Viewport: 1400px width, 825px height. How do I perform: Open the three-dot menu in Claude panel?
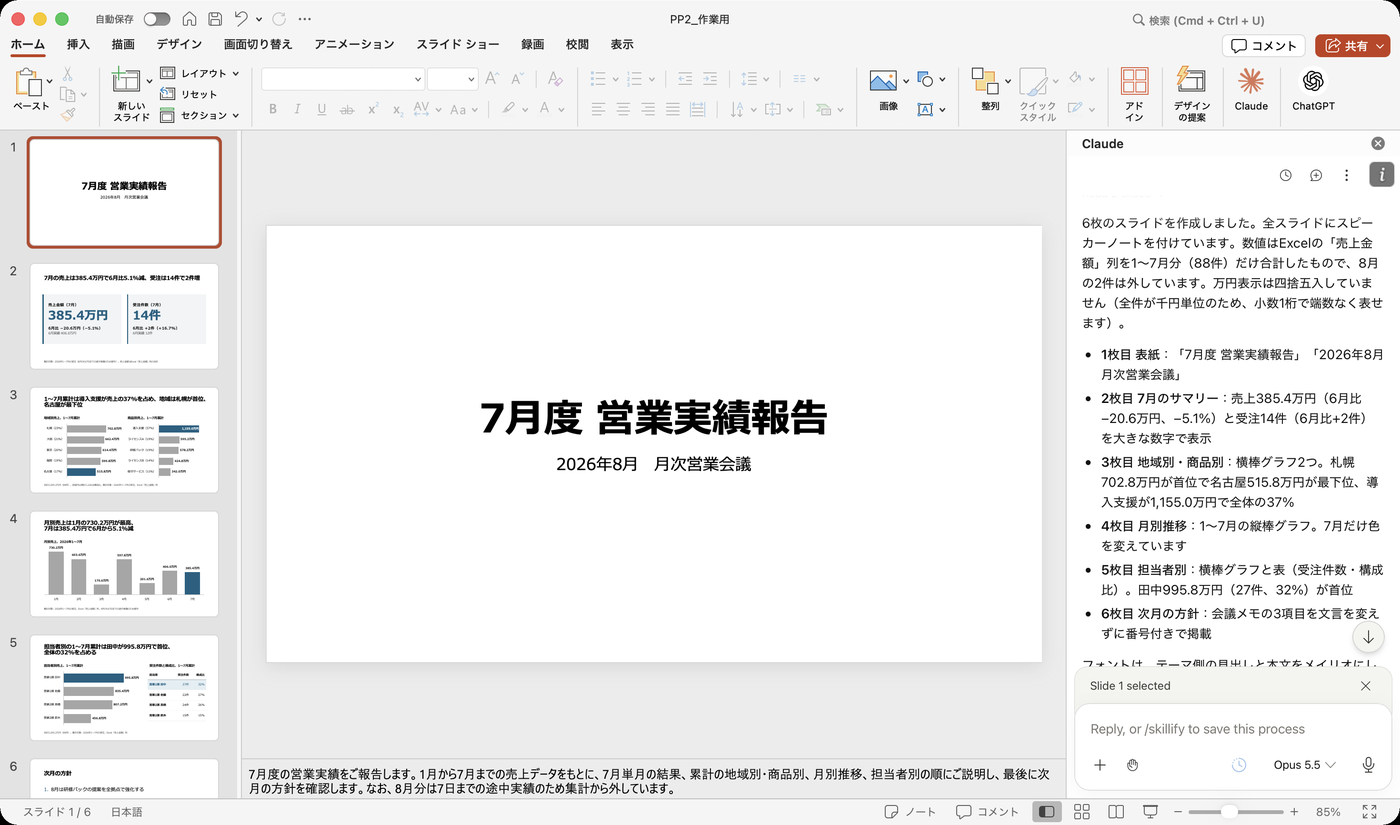click(x=1347, y=175)
